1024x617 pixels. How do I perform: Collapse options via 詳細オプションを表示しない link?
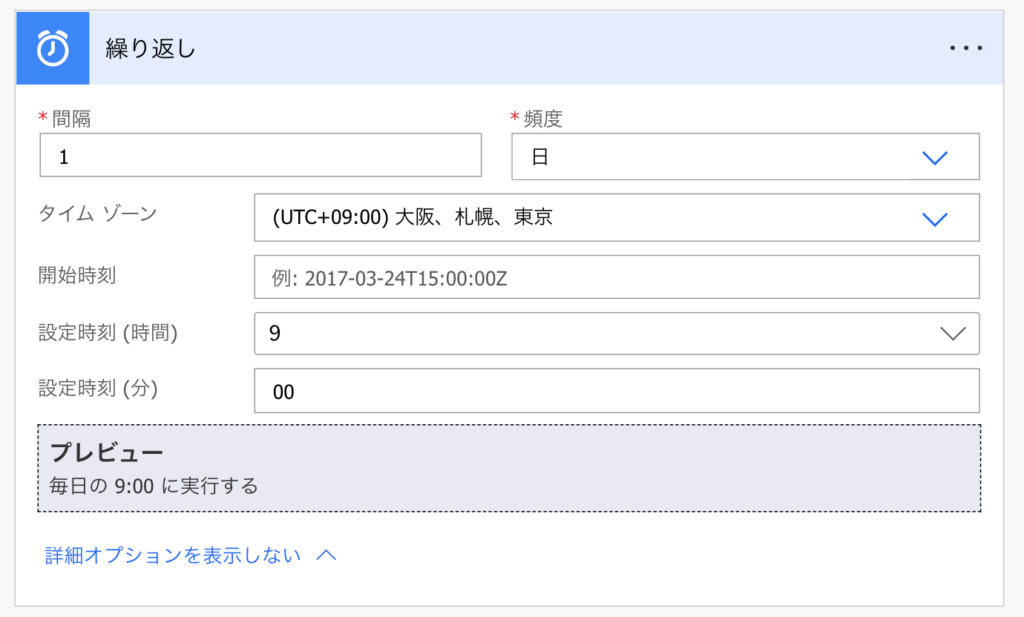tap(173, 556)
